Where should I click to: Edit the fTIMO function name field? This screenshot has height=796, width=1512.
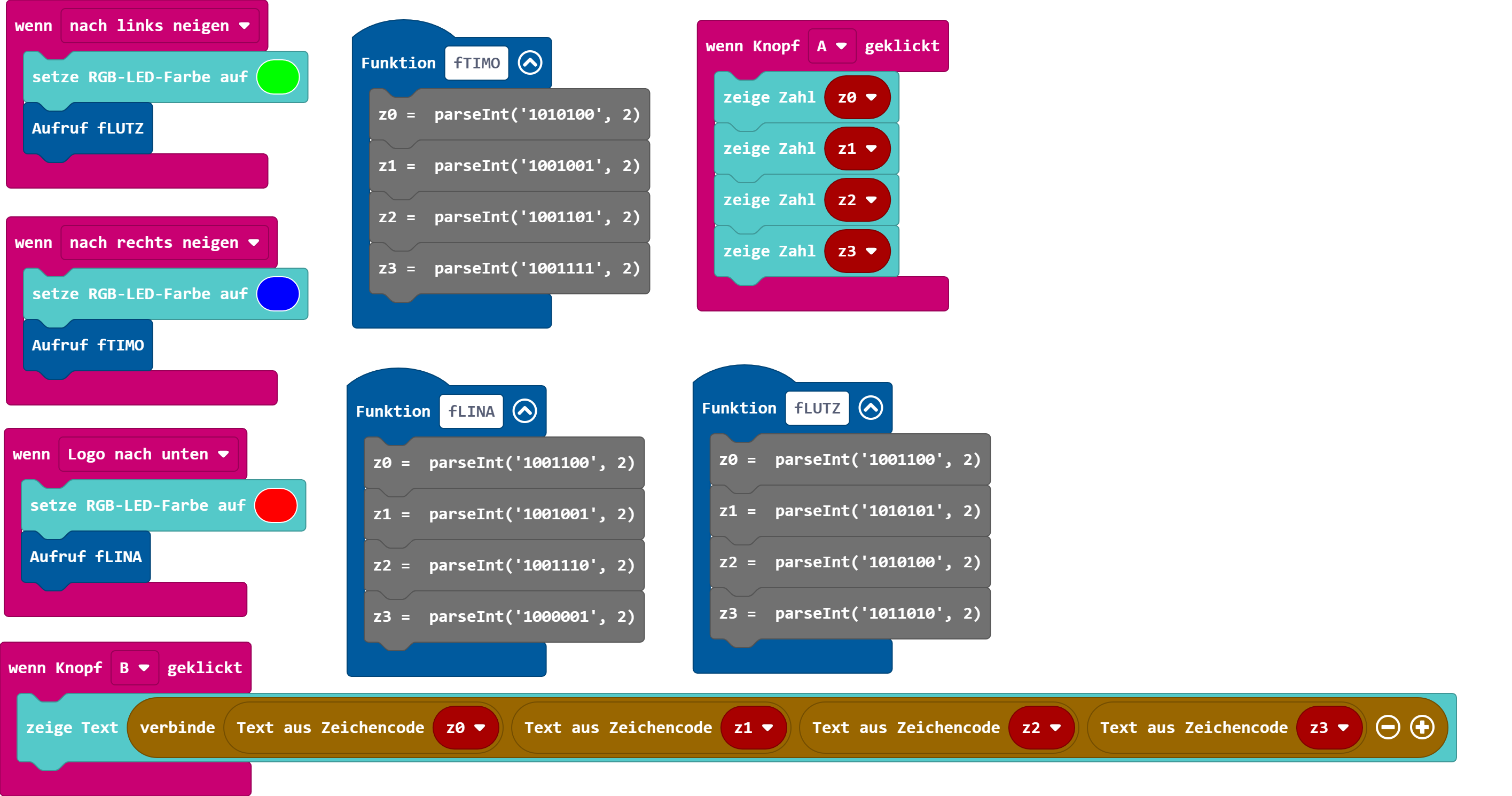click(476, 63)
